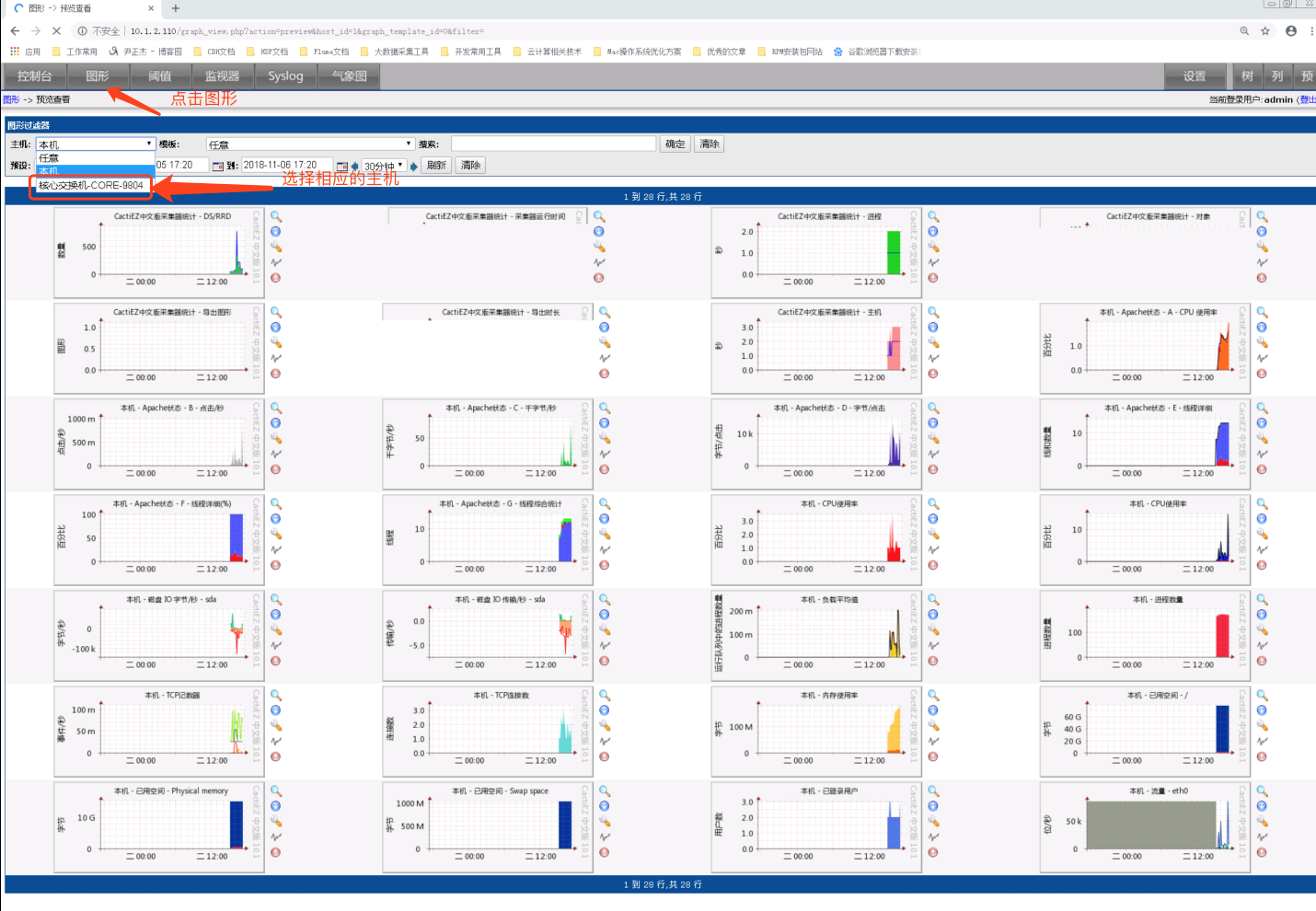Open a new browser tab
The height and width of the screenshot is (911, 1316).
click(175, 8)
